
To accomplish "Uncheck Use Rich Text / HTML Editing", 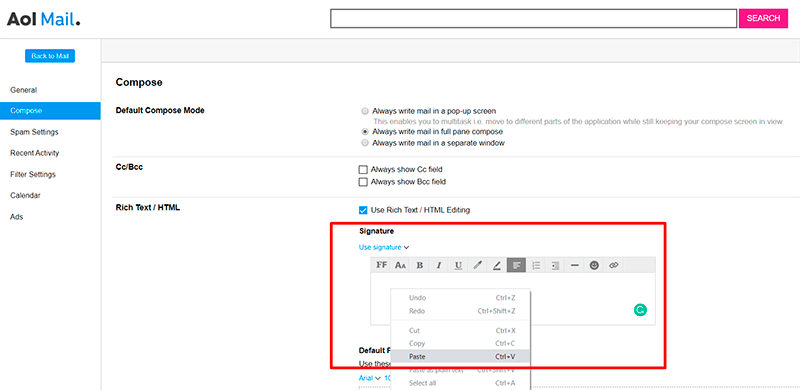I will (363, 210).
